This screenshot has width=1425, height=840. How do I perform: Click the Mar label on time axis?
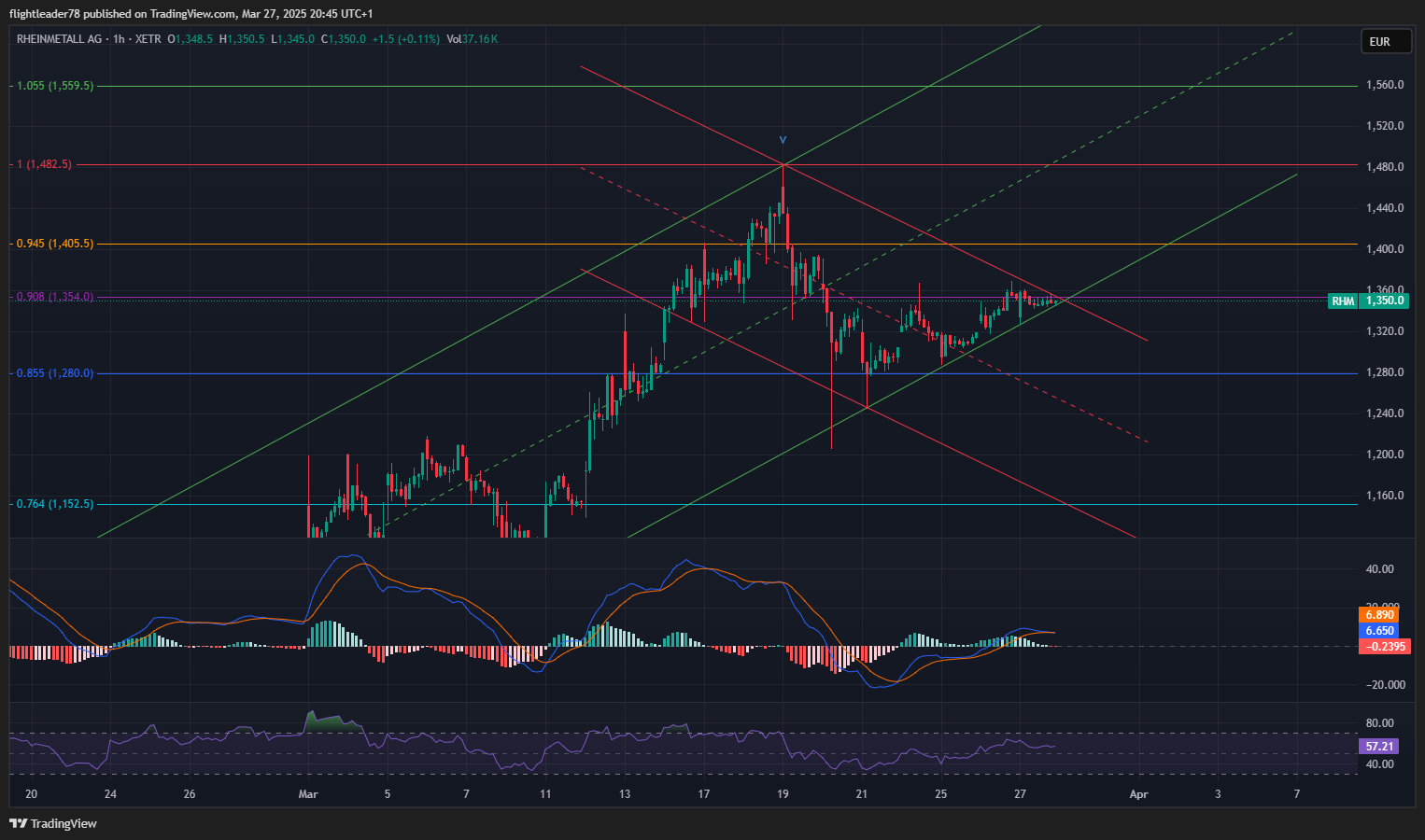click(x=308, y=794)
